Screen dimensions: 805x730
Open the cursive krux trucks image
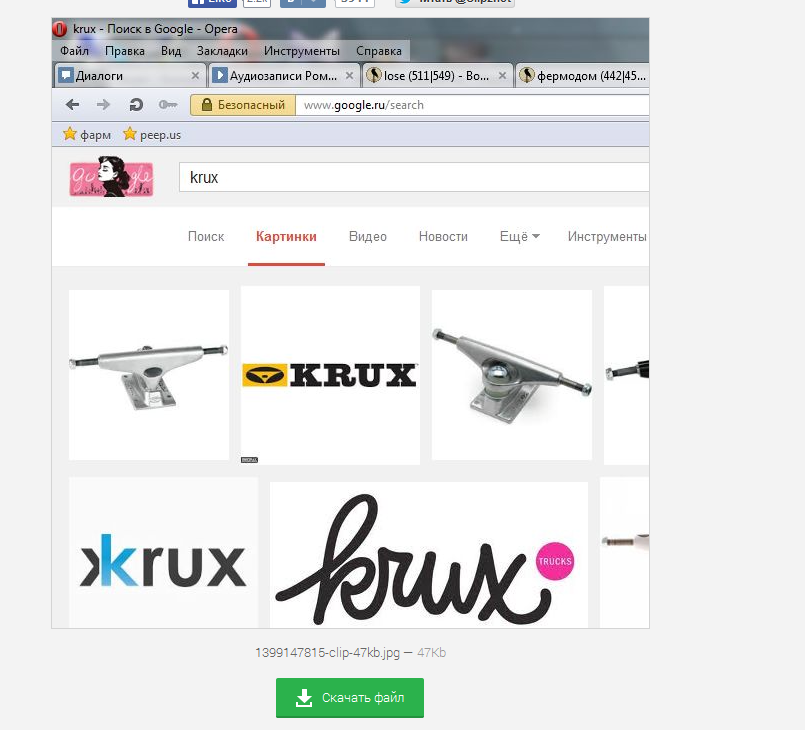(429, 554)
